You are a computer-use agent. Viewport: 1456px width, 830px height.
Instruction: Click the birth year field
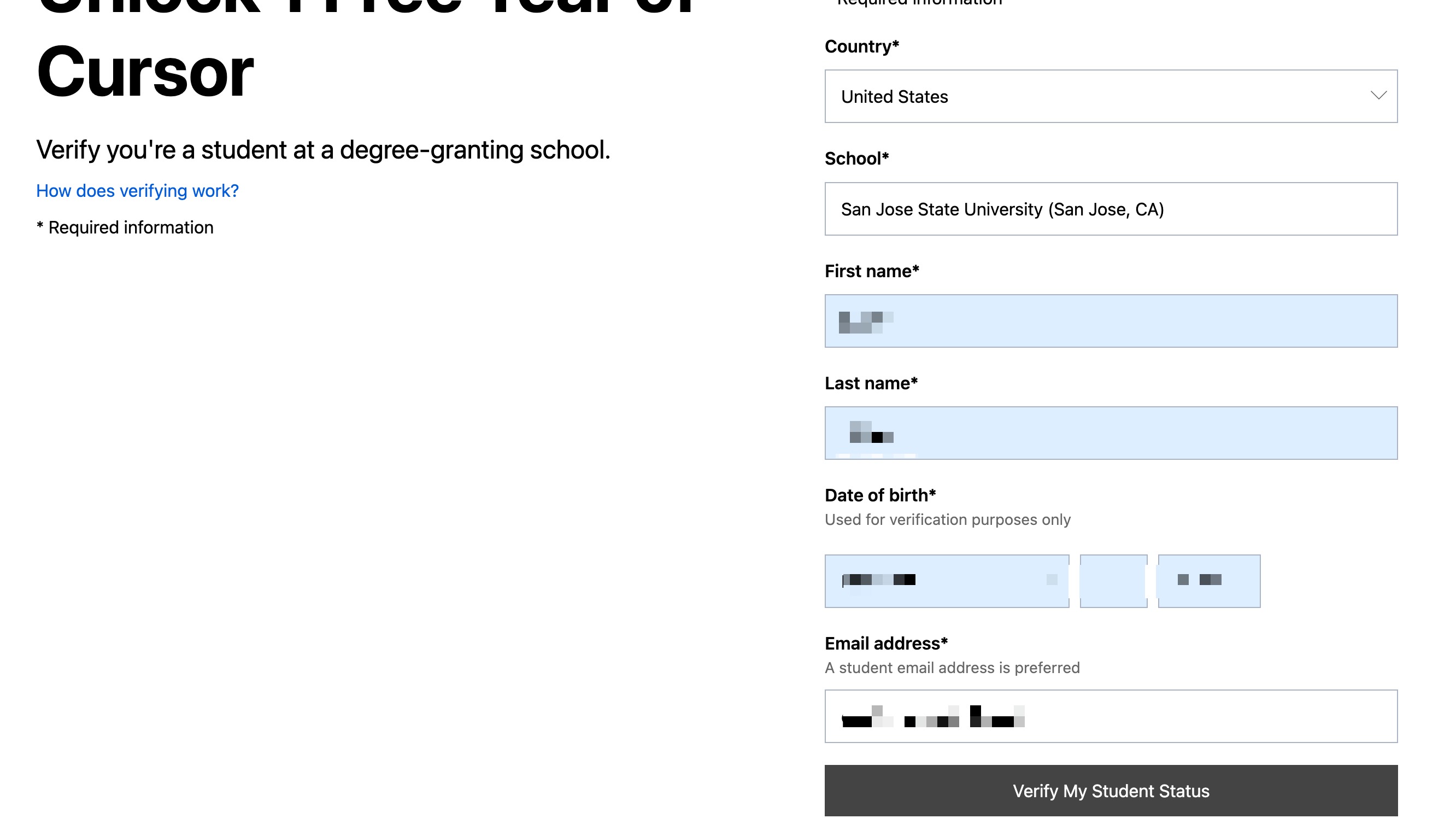coord(1209,581)
